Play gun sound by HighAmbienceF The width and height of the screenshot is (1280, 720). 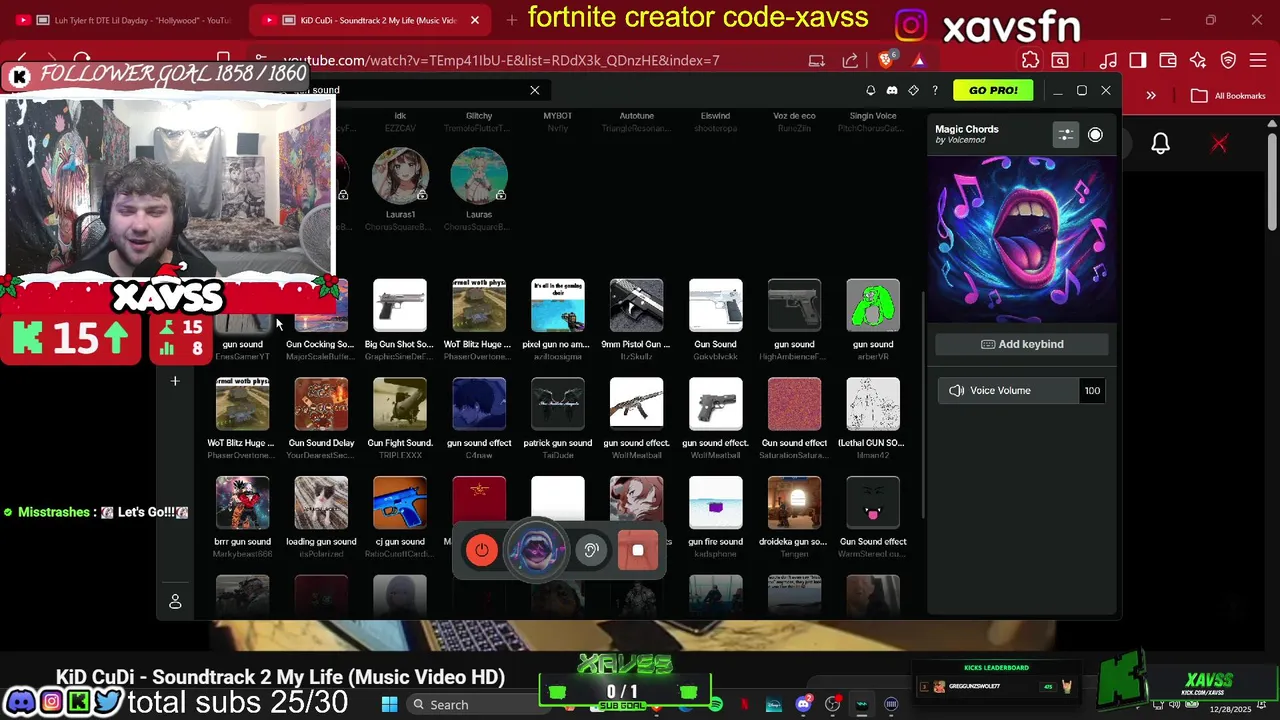point(794,305)
